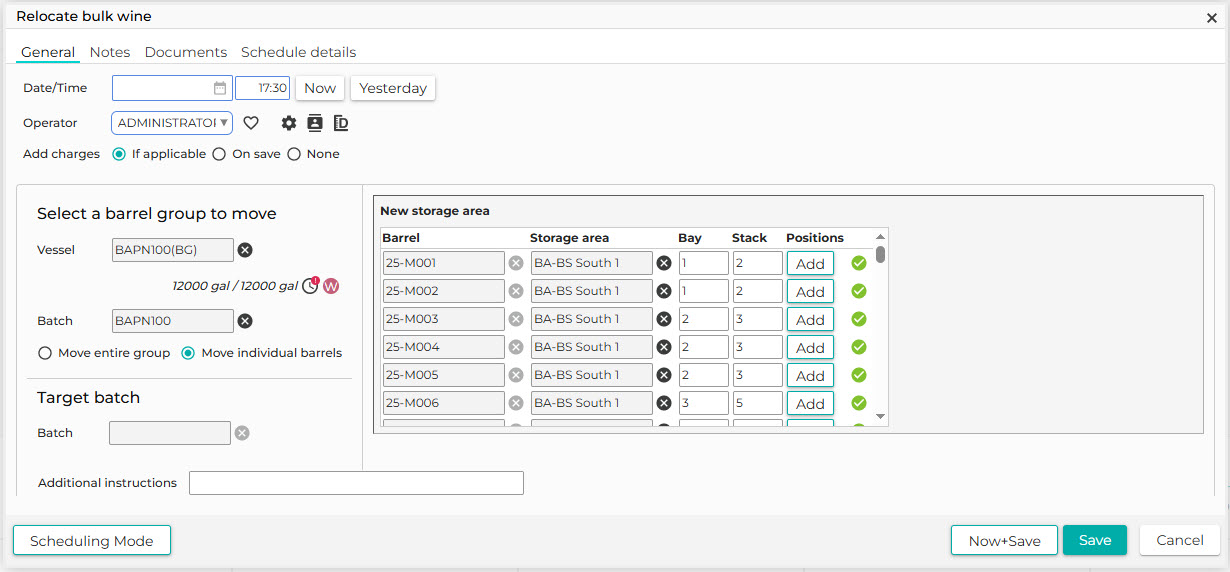Select 'None' add charges option

click(294, 154)
